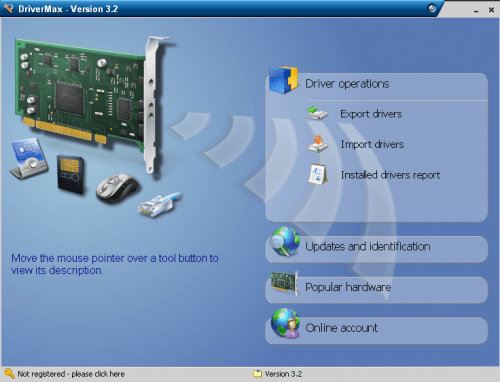Click the Installed drivers report document icon
This screenshot has height=382, width=500.
(318, 174)
